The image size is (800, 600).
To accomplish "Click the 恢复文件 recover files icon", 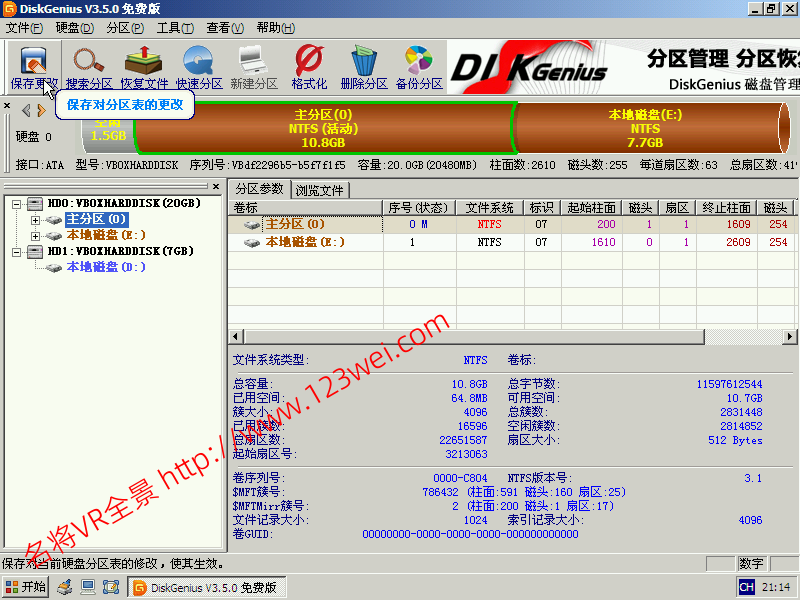I will tap(144, 66).
